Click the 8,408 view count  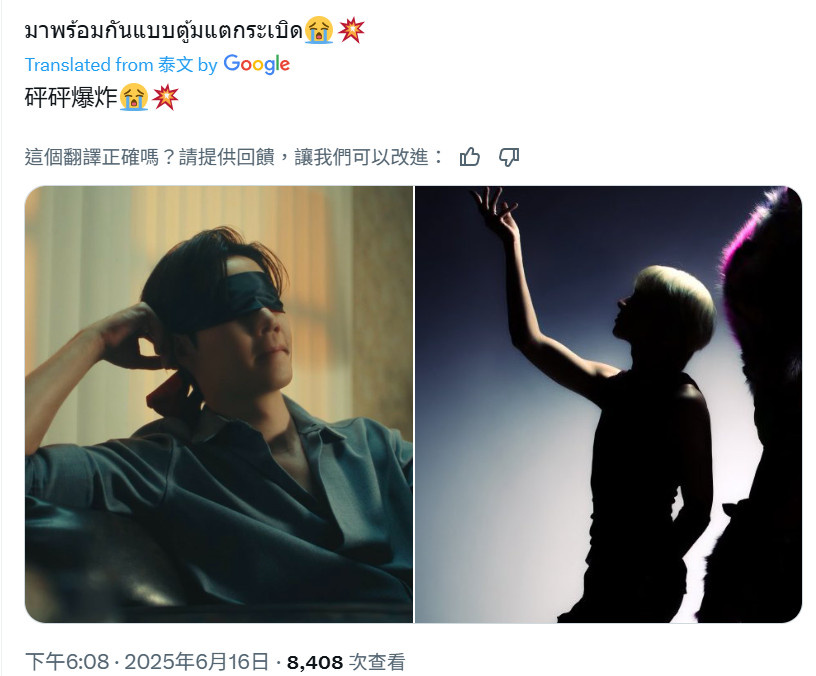(x=315, y=662)
